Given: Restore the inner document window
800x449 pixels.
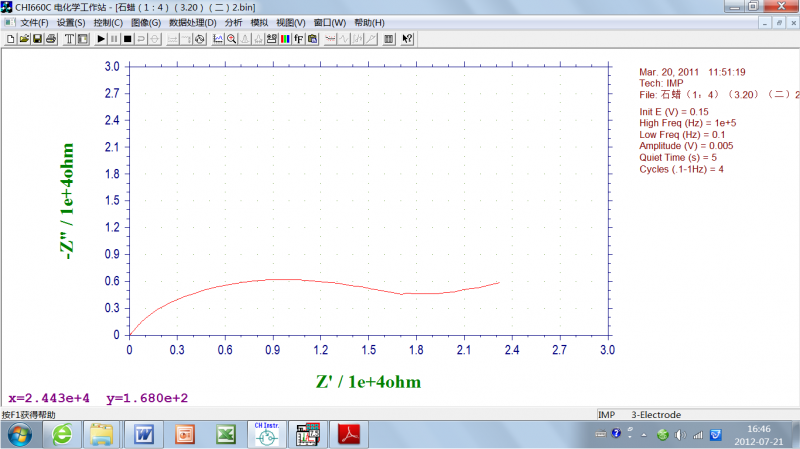Looking at the screenshot, I should tap(779, 22).
